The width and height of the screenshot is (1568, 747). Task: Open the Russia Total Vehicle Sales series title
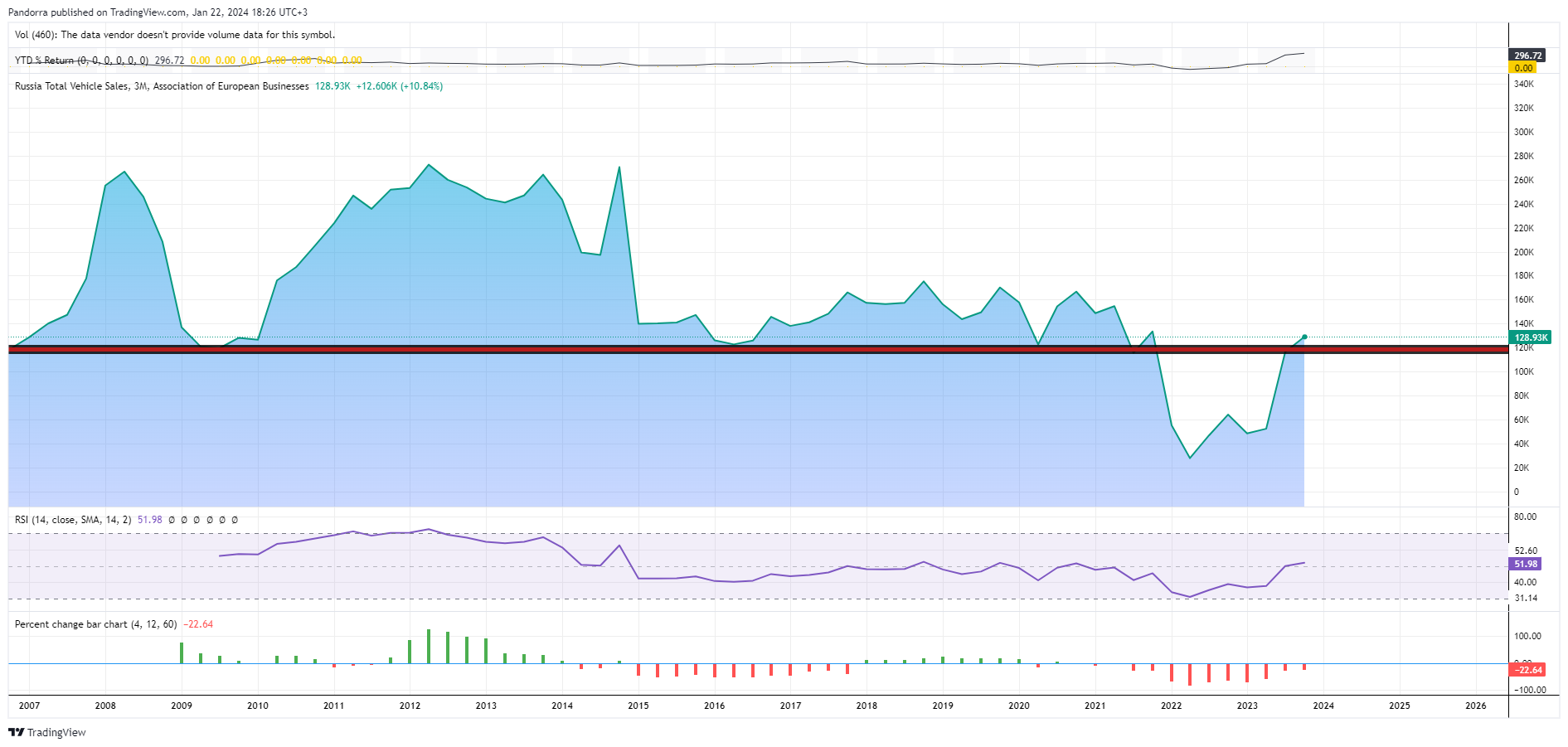pos(162,86)
